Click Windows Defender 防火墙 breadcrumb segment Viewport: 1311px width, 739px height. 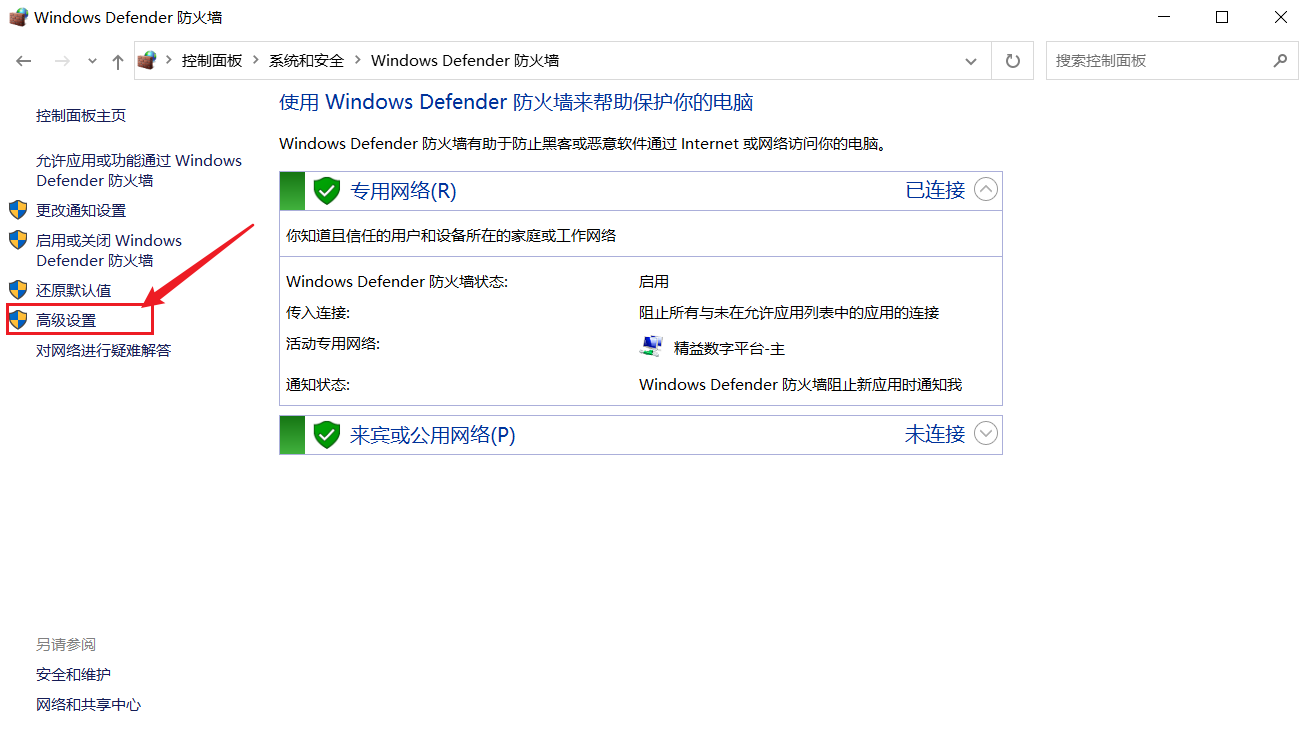(465, 61)
